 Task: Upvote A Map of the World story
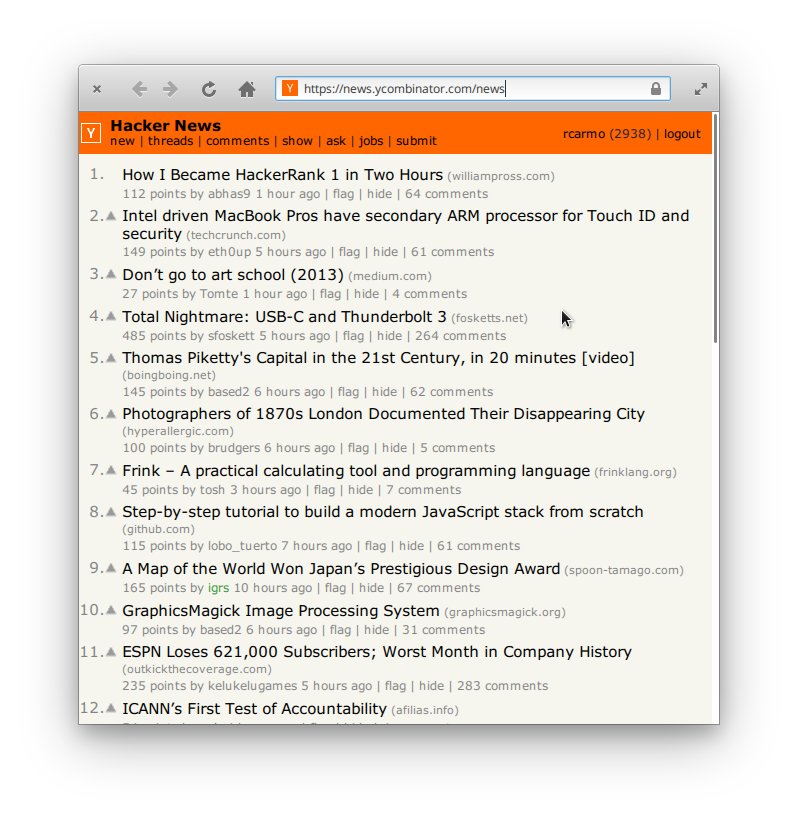tap(111, 568)
